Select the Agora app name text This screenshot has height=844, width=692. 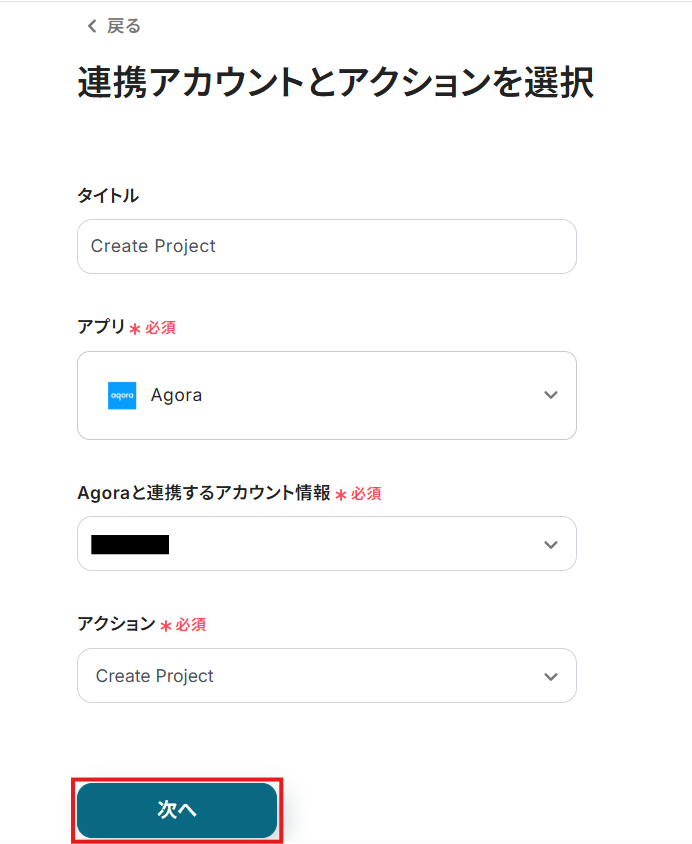[x=177, y=395]
